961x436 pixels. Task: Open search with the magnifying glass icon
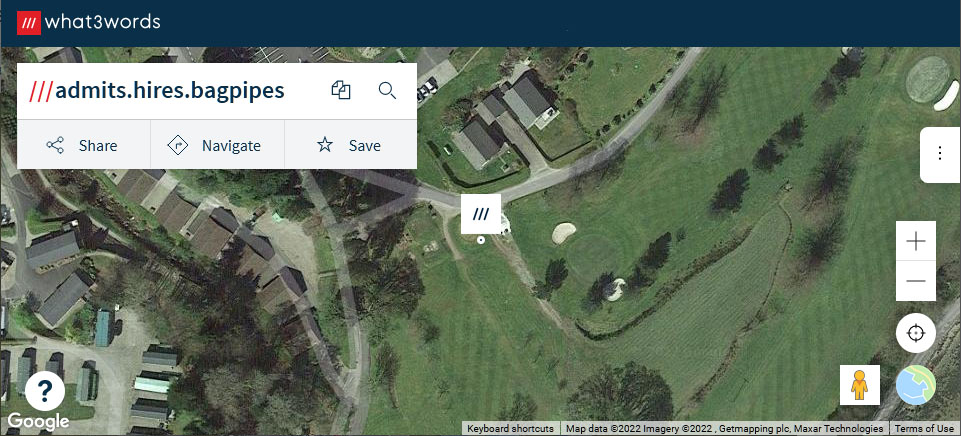click(387, 91)
